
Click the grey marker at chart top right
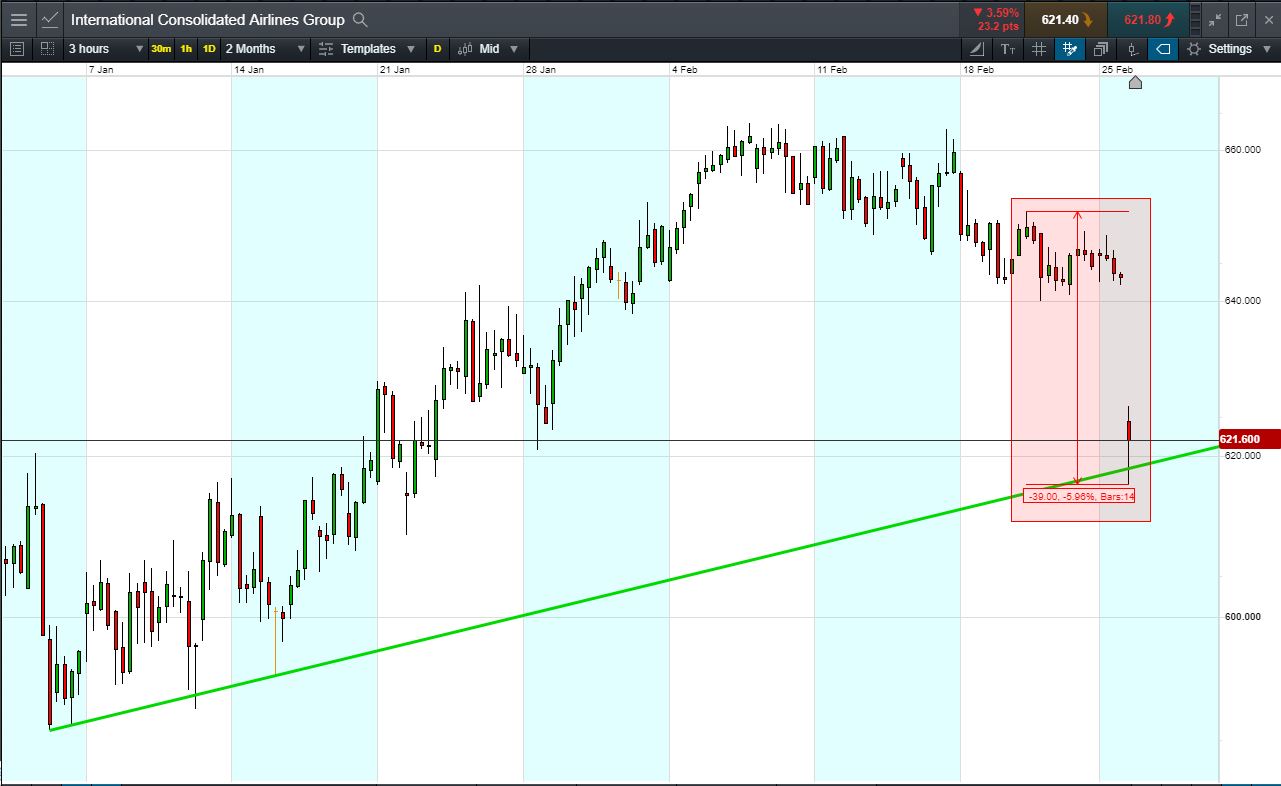(x=1135, y=82)
